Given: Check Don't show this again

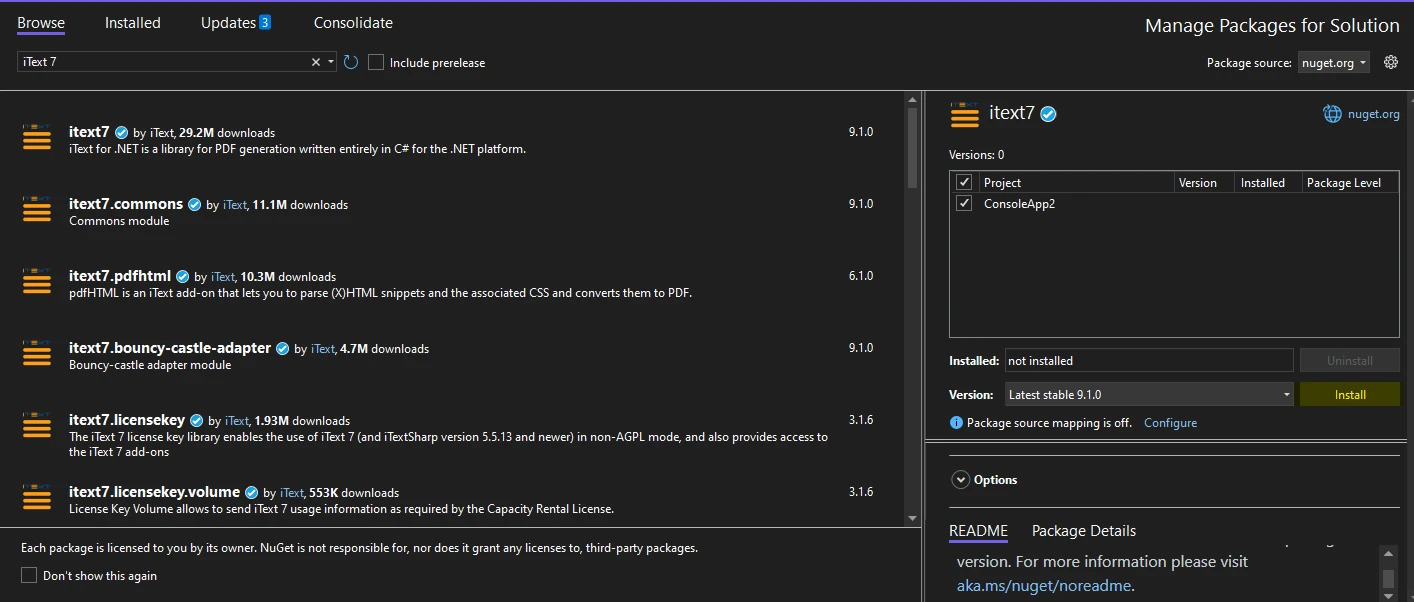Looking at the screenshot, I should tap(29, 575).
